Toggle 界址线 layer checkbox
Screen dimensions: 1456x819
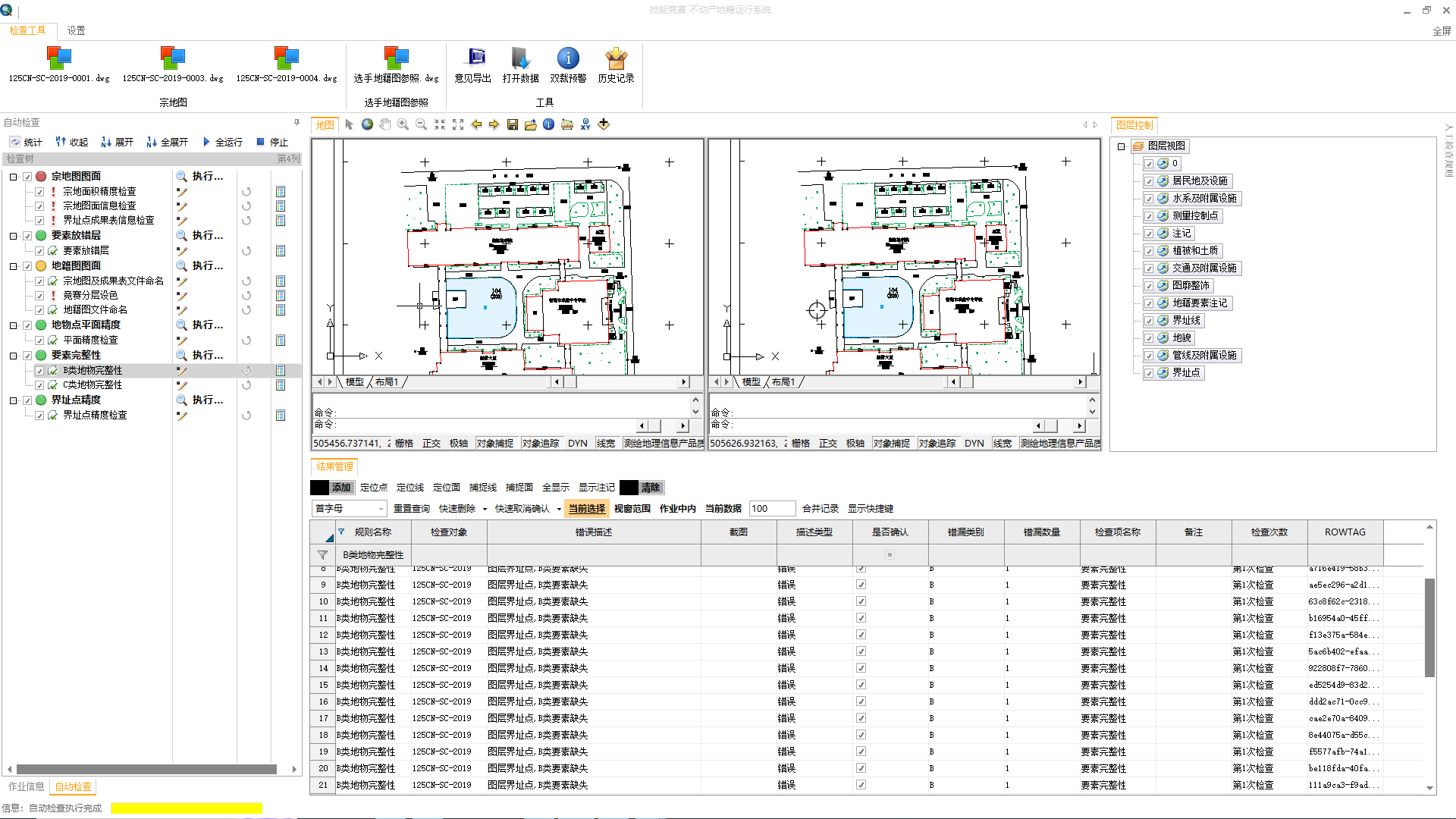pyautogui.click(x=1149, y=321)
